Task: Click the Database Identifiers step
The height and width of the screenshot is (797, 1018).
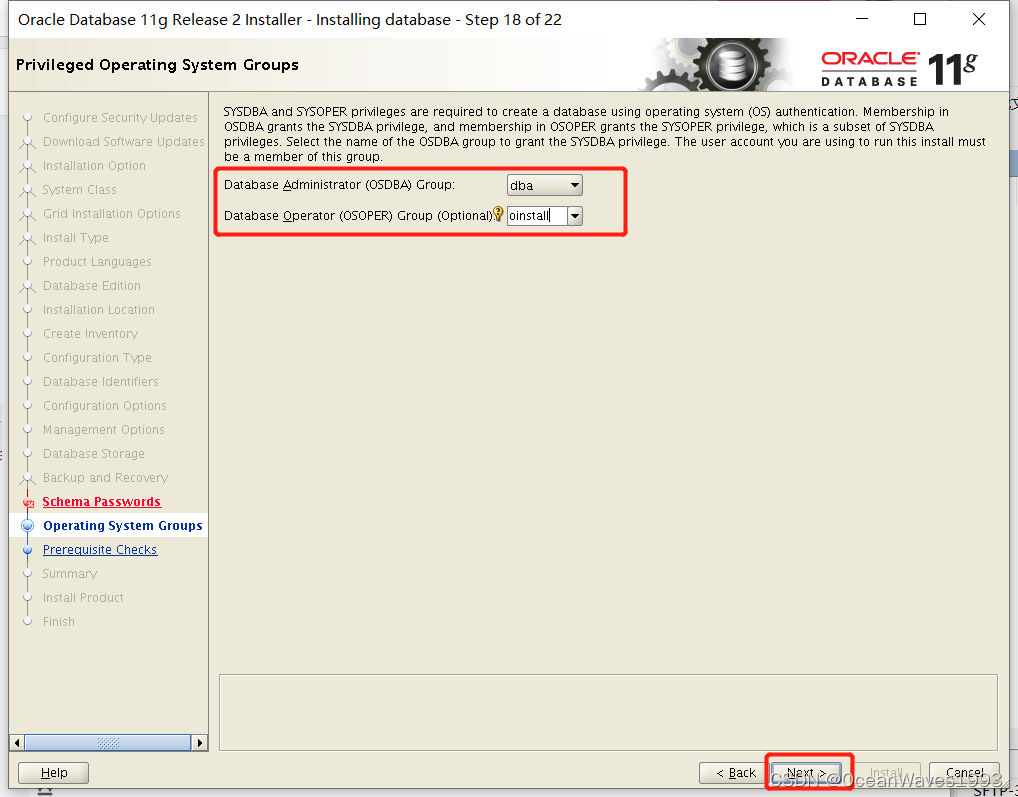Action: tap(101, 382)
